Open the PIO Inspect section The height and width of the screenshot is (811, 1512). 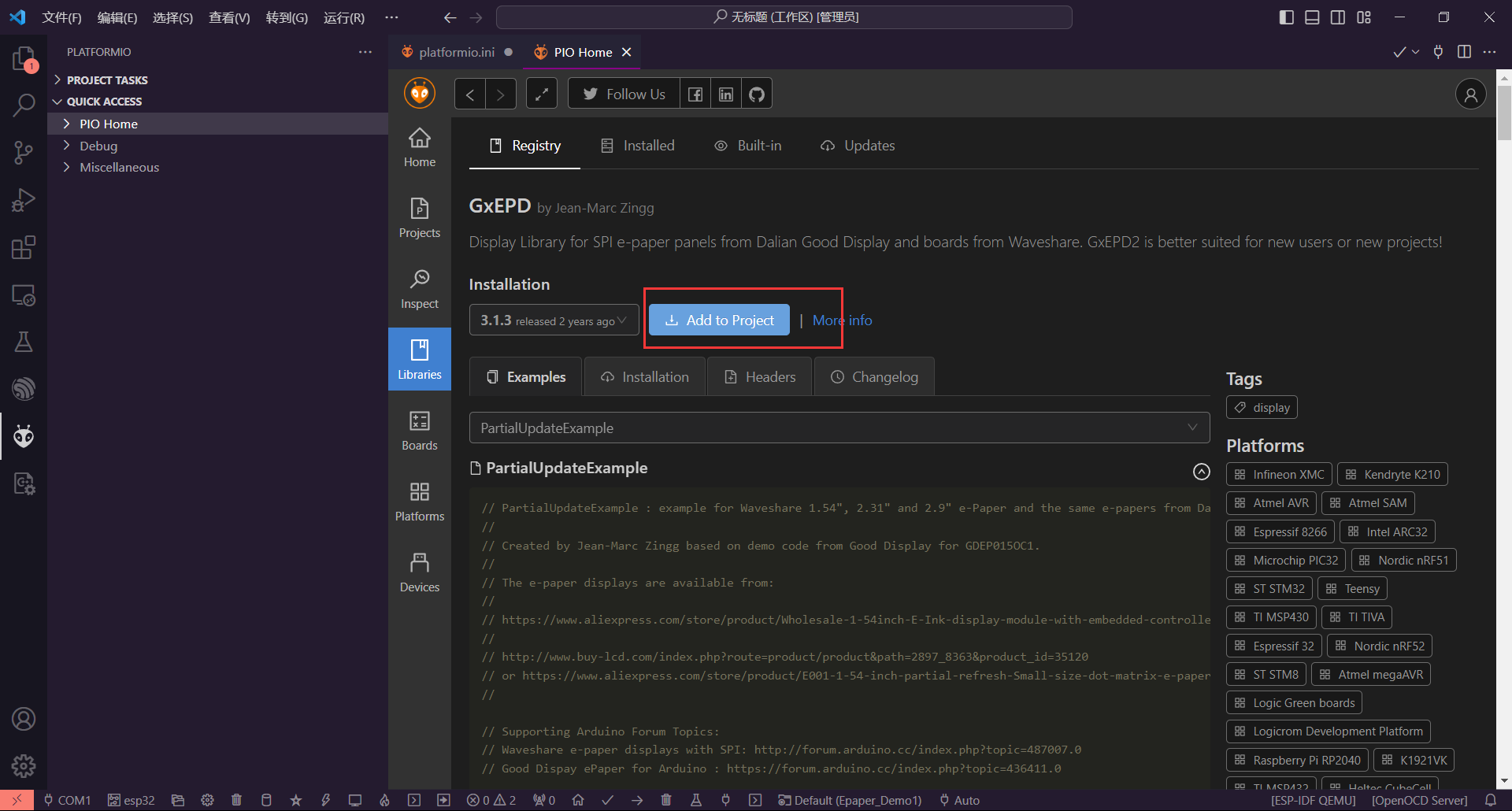pyautogui.click(x=420, y=289)
